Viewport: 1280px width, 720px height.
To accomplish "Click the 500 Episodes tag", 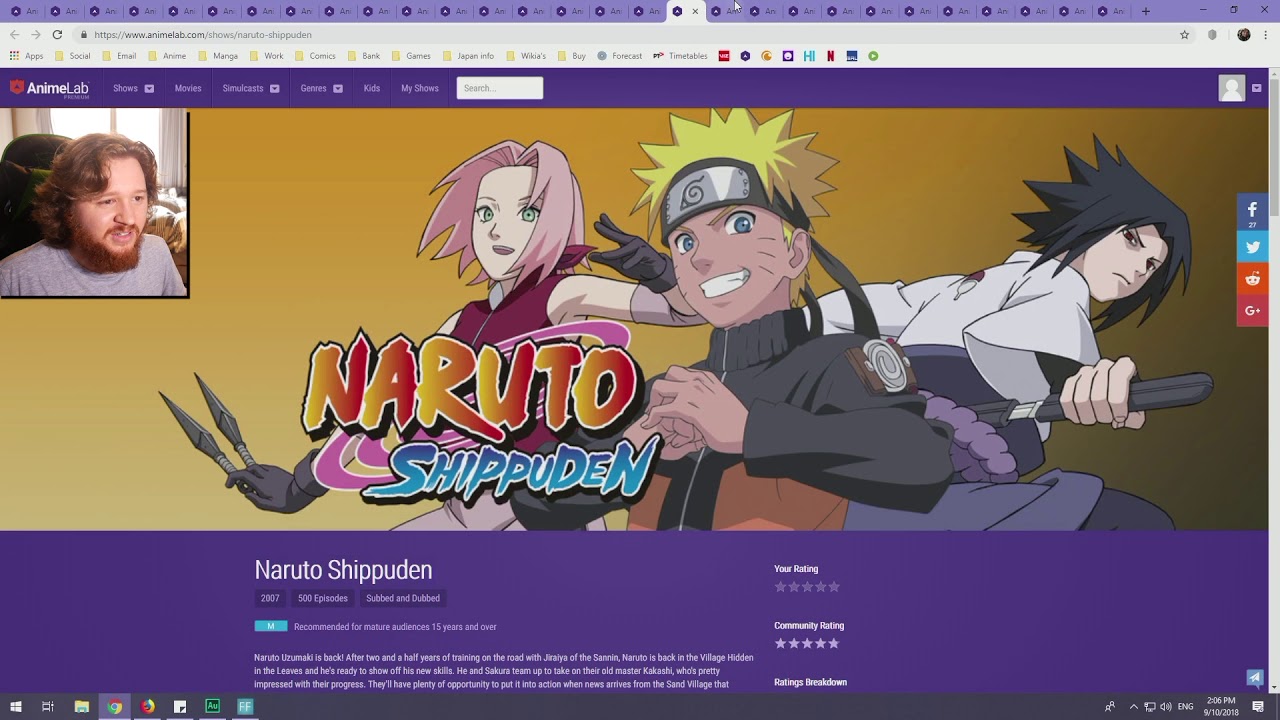I will coord(323,598).
